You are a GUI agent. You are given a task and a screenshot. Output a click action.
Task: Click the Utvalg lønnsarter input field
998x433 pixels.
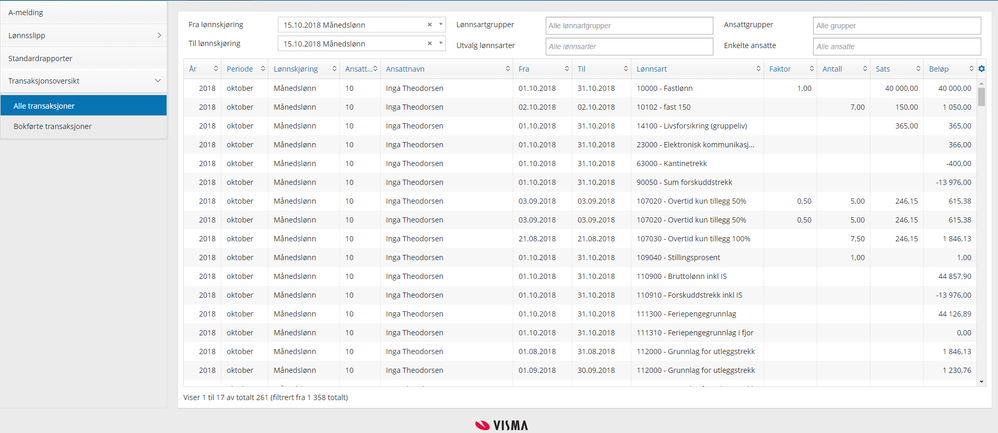tap(629, 46)
